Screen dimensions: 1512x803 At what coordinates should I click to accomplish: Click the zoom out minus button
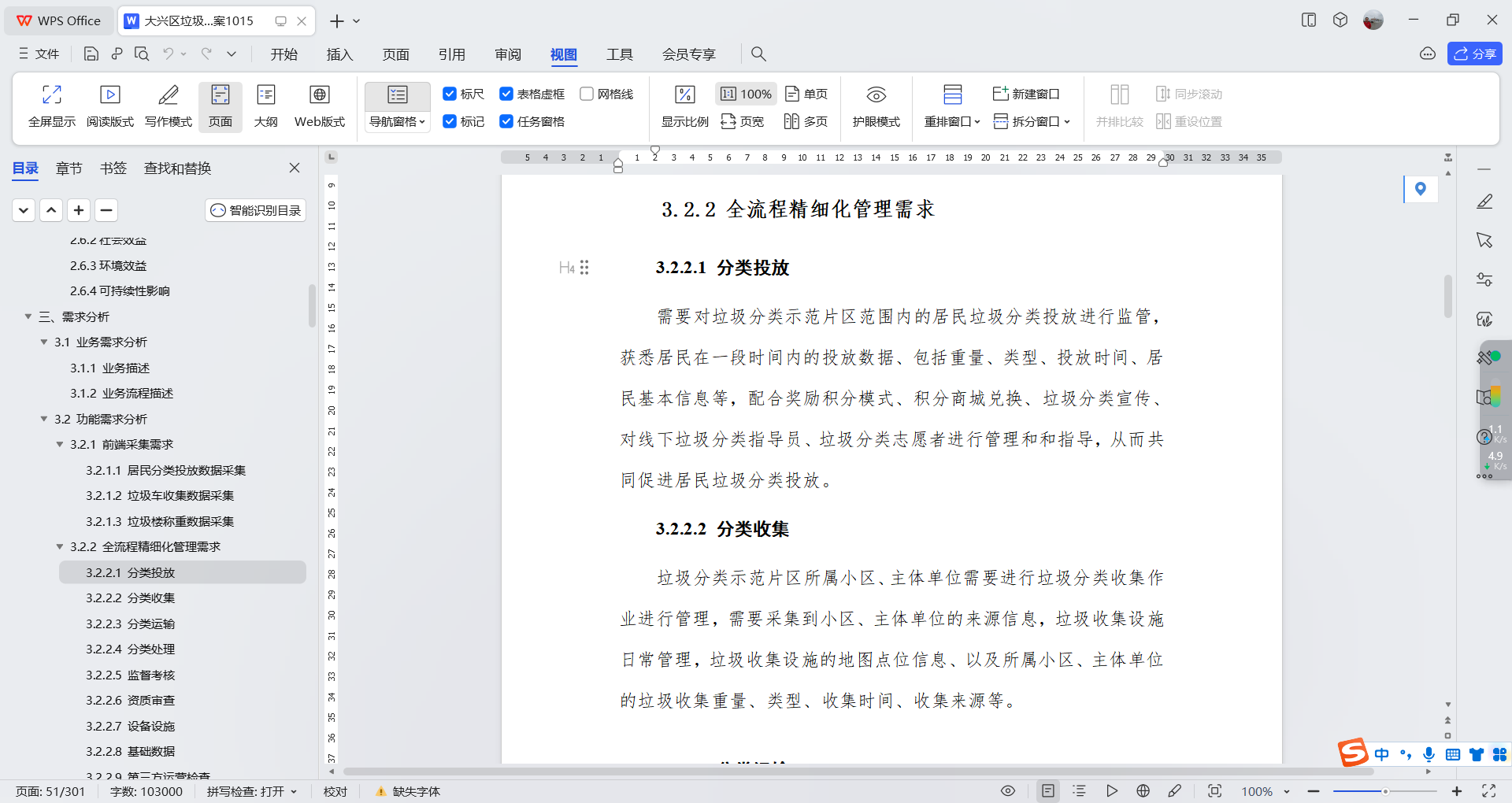tap(1314, 791)
